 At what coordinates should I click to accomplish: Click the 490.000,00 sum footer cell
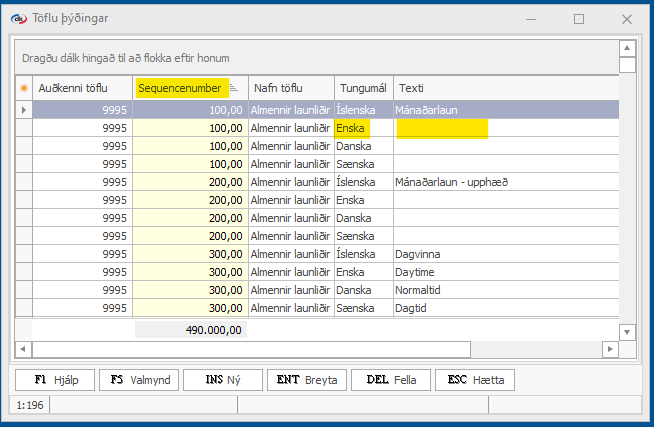[x=191, y=330]
